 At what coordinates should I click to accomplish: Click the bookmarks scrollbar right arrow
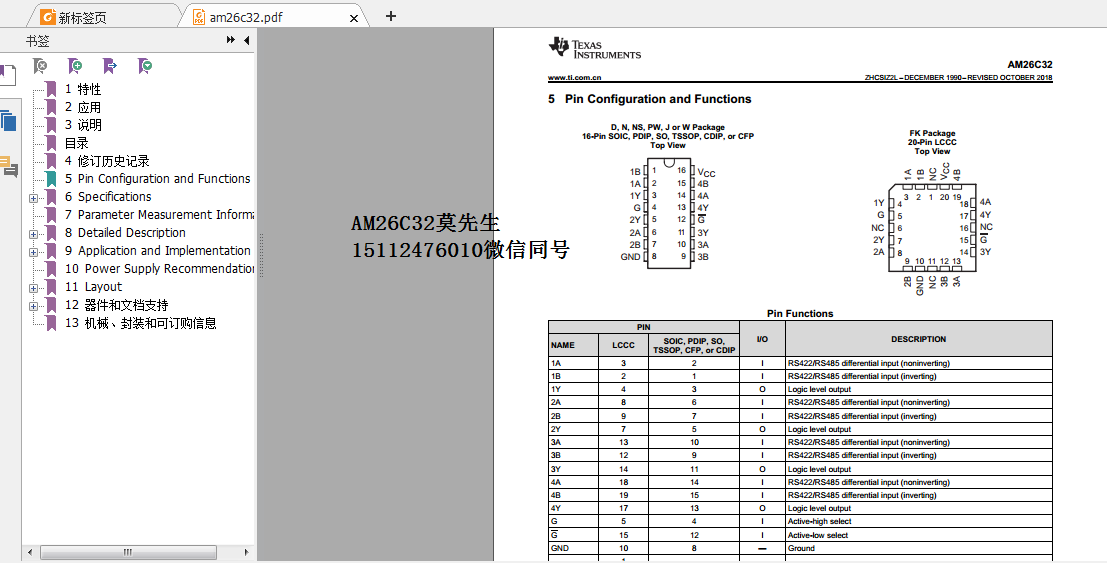click(x=246, y=552)
